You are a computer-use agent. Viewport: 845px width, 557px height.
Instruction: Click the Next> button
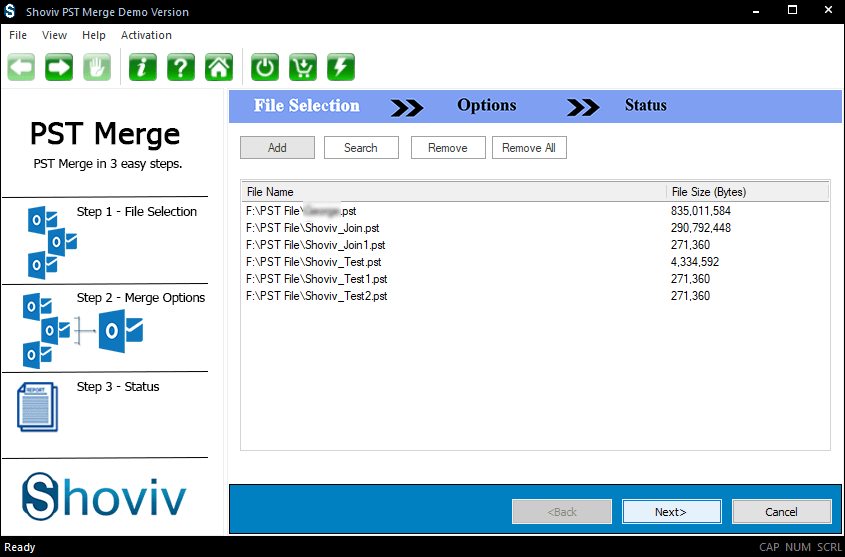point(671,512)
